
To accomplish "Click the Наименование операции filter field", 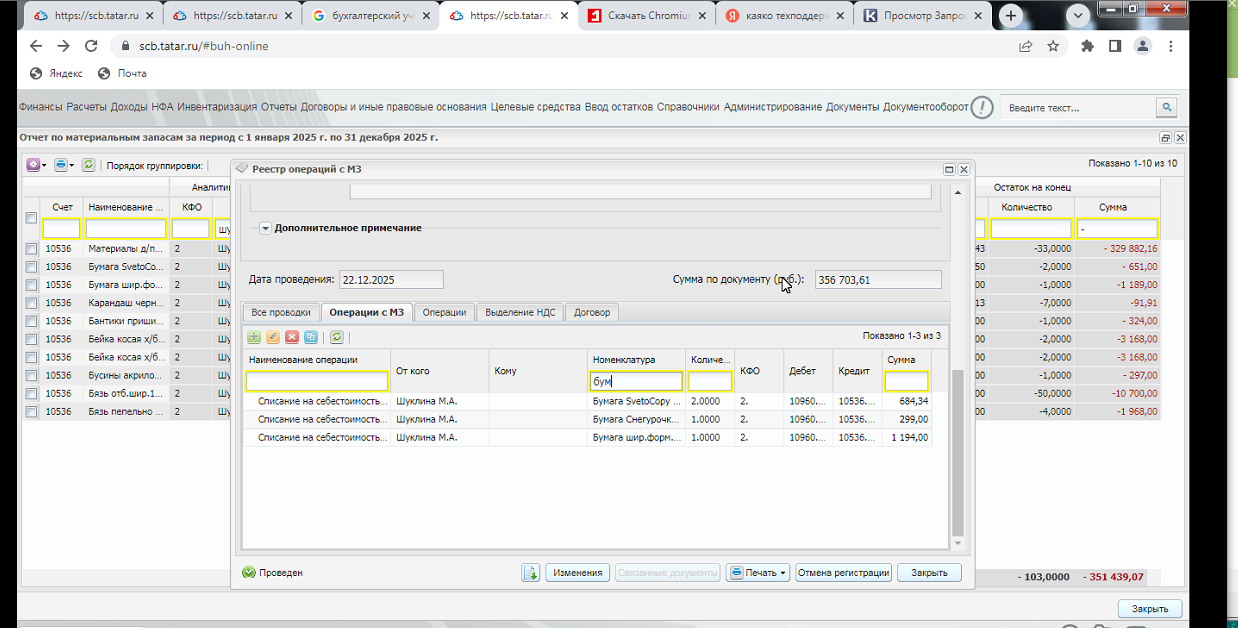I will [x=317, y=381].
